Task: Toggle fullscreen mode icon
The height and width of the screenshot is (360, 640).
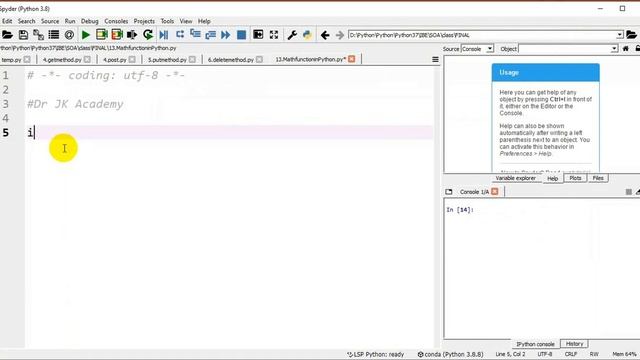Action: click(x=274, y=35)
